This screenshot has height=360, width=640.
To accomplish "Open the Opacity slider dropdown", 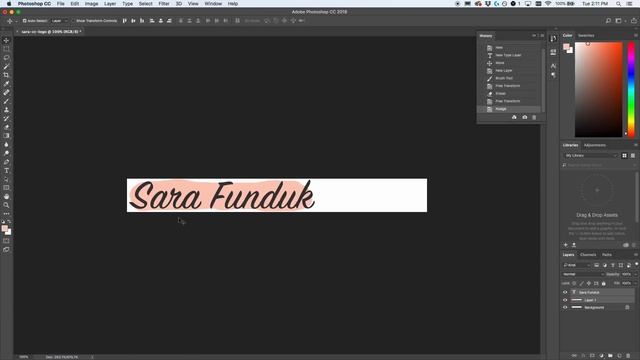I will (636, 274).
